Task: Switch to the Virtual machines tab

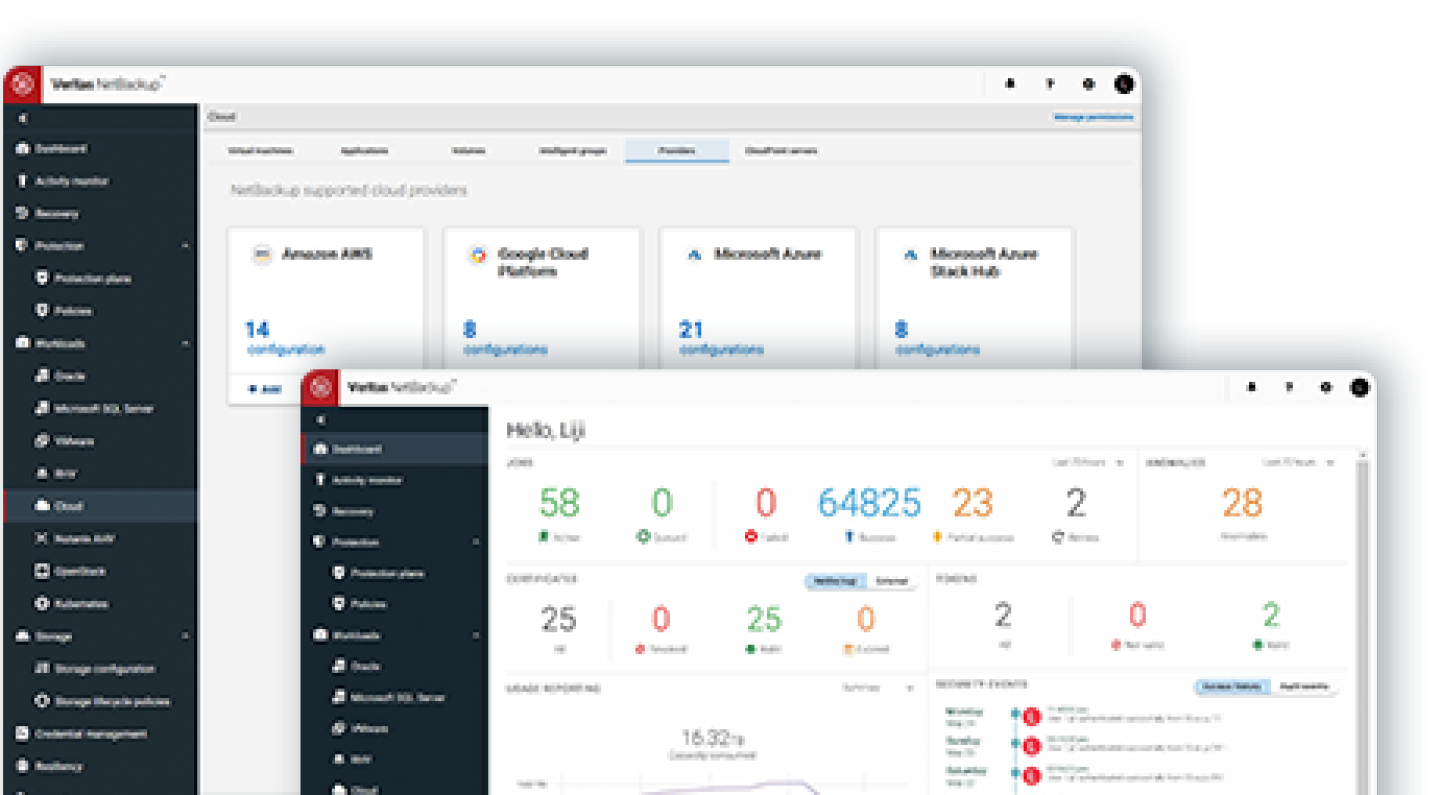Action: point(260,151)
